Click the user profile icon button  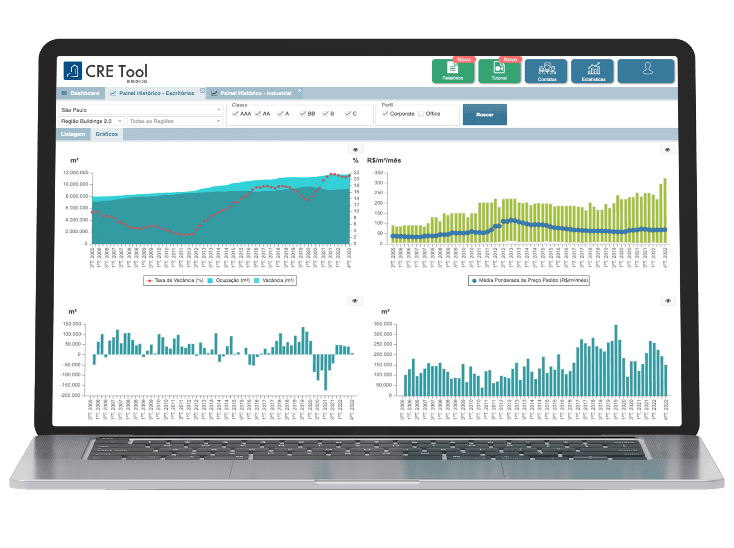coord(645,70)
